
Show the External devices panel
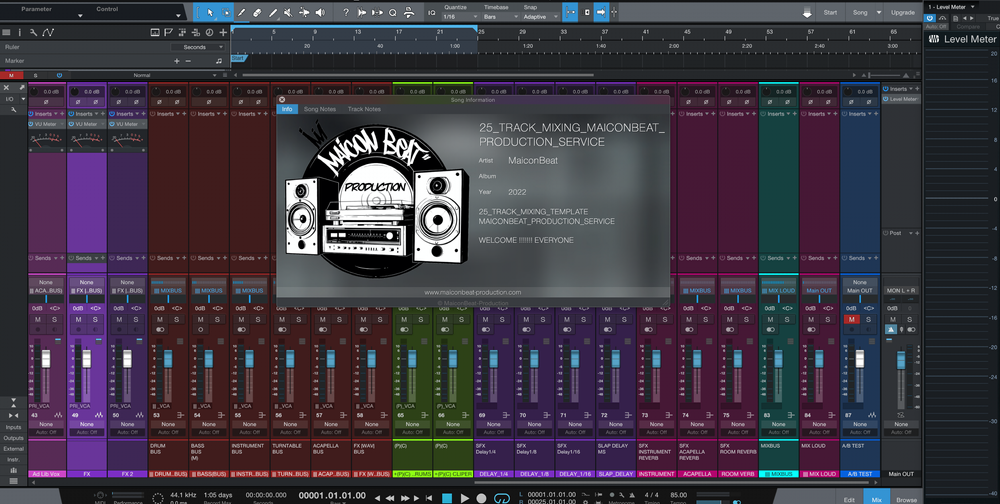[13, 449]
